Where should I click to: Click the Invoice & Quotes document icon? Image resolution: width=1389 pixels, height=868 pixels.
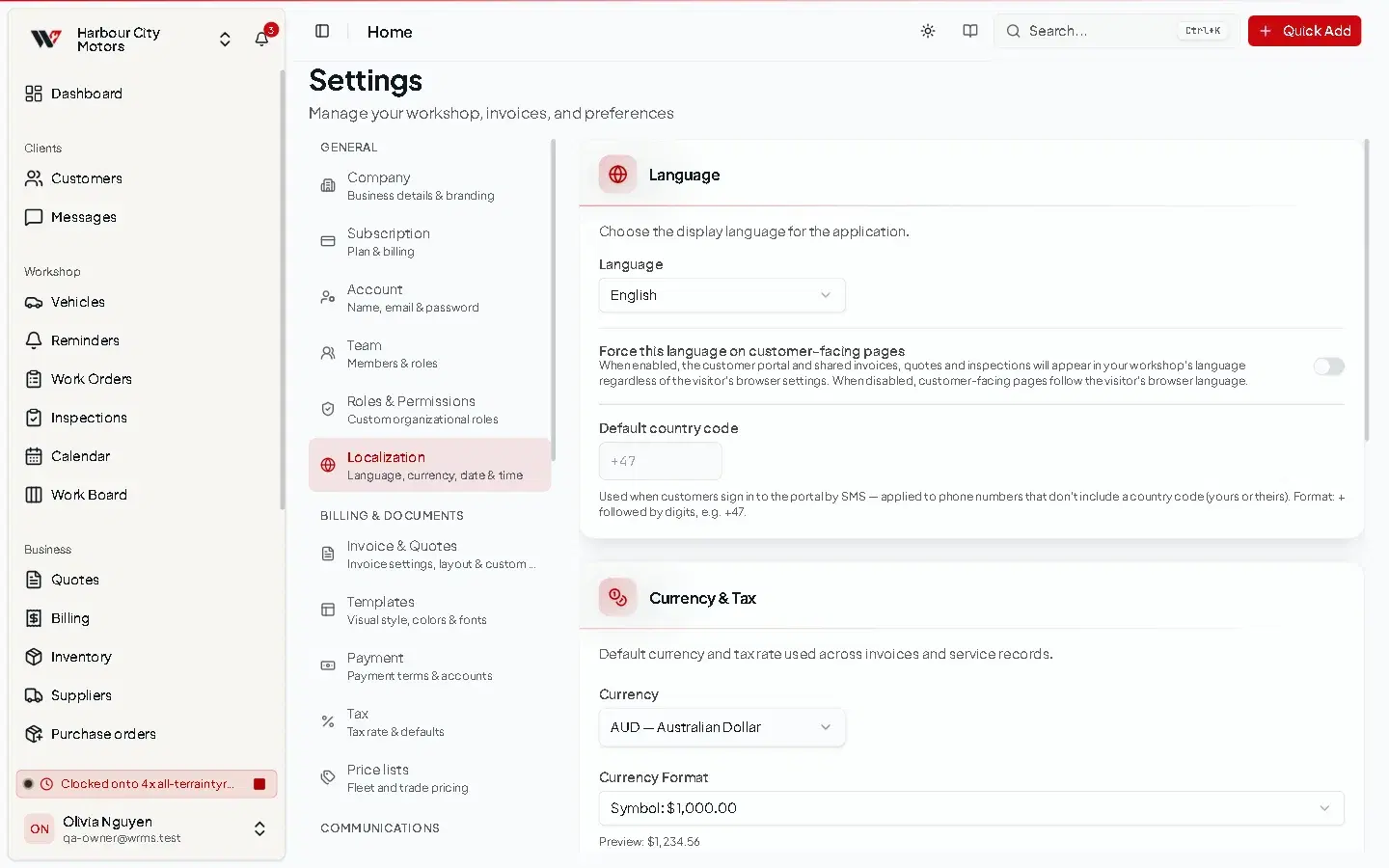(328, 554)
